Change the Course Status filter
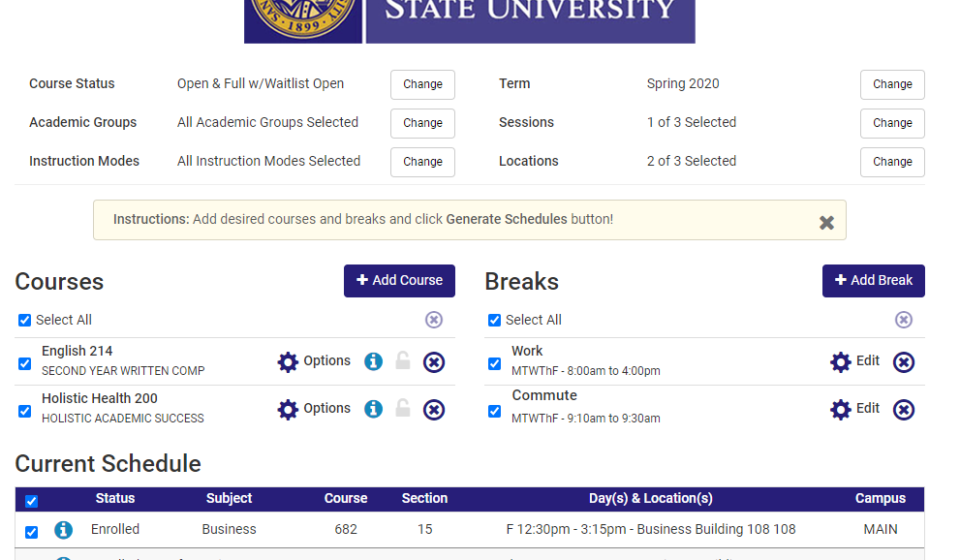This screenshot has height=560, width=960. pos(422,84)
